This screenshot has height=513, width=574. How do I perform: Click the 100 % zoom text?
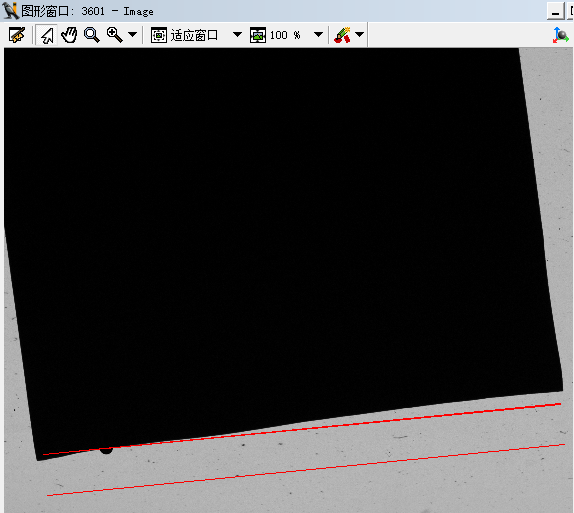click(x=285, y=36)
